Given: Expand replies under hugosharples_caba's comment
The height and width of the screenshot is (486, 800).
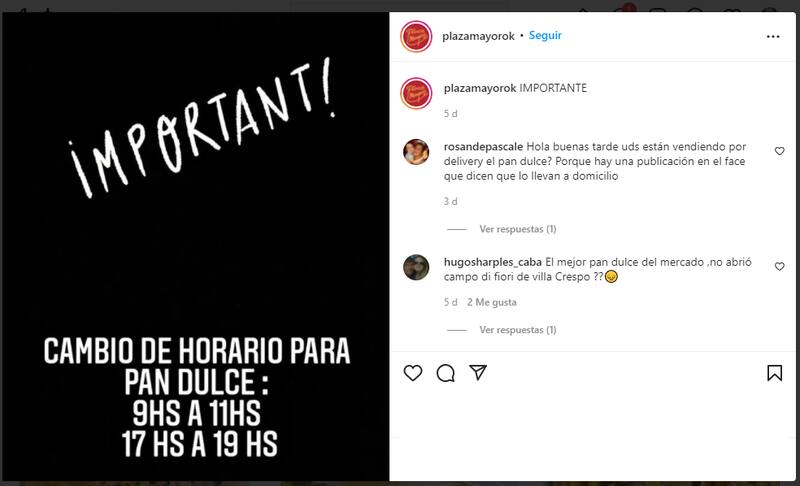Looking at the screenshot, I should 517,330.
